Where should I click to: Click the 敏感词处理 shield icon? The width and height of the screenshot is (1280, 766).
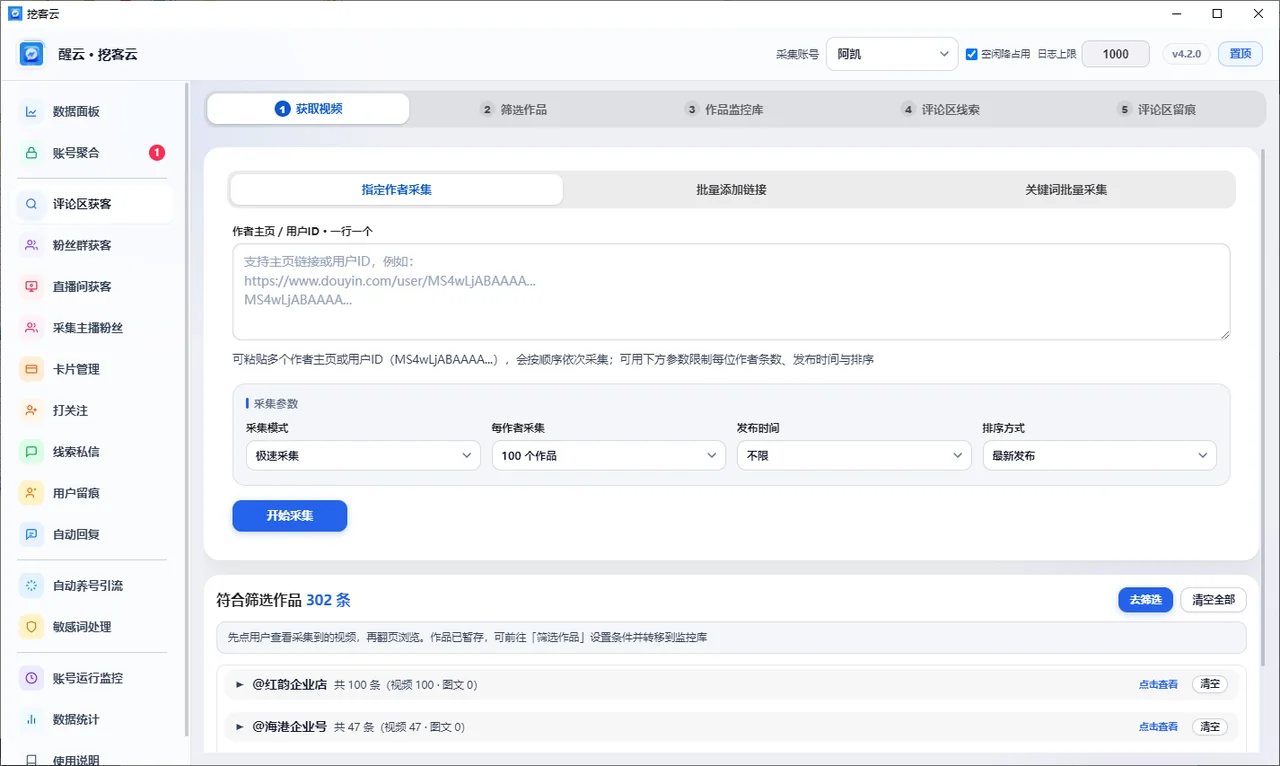click(x=32, y=627)
